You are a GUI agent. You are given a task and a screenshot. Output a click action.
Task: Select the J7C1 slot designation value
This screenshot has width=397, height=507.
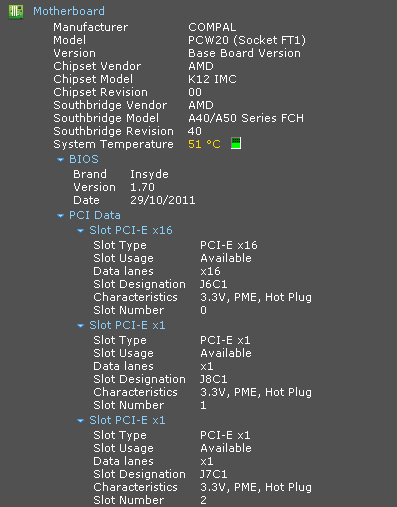213,474
